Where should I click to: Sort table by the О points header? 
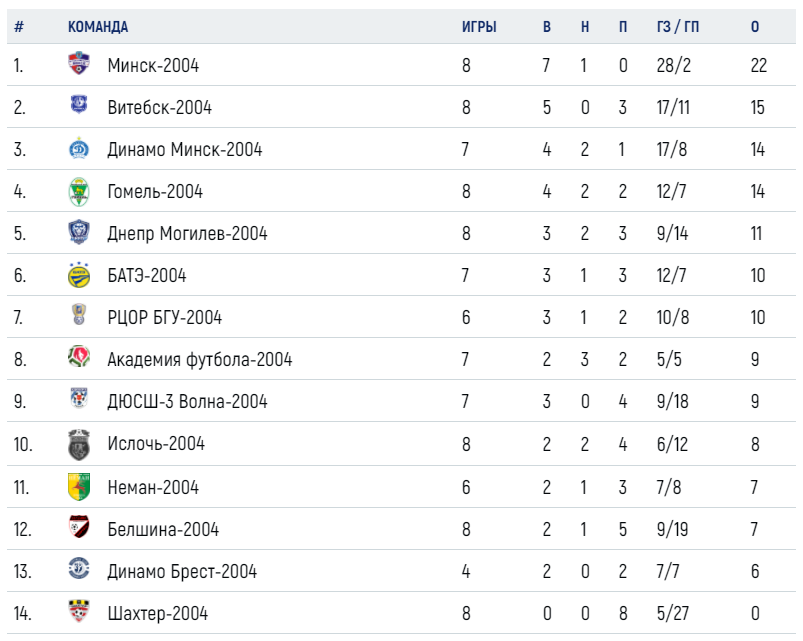pos(755,27)
